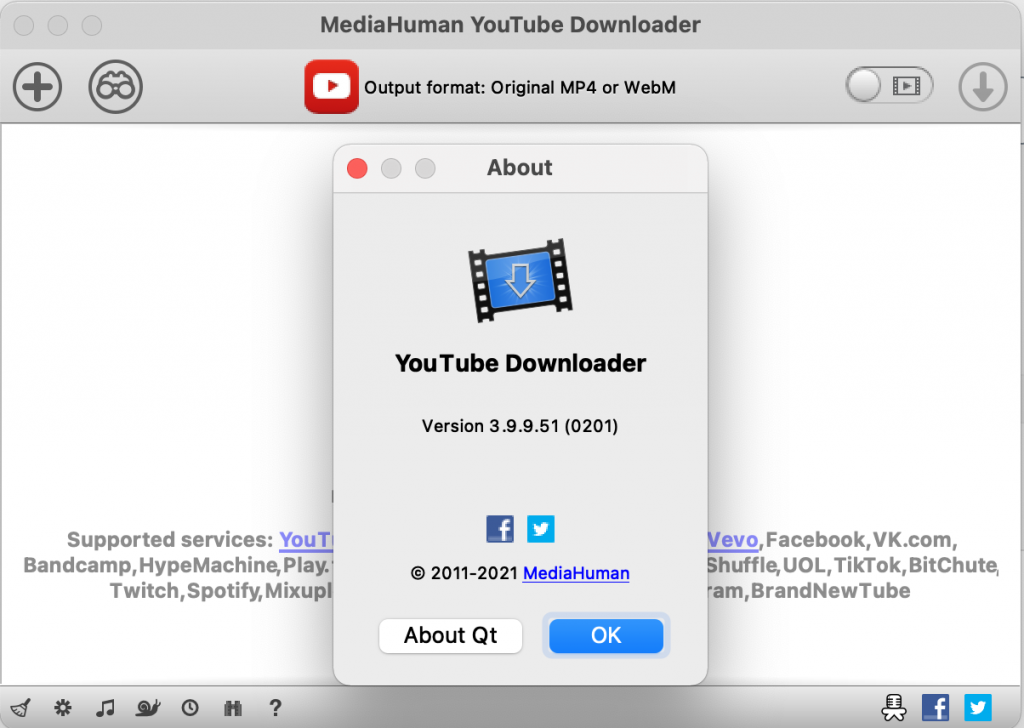This screenshot has width=1024, height=728.
Task: Click the Facebook icon in About dialog
Action: click(500, 529)
